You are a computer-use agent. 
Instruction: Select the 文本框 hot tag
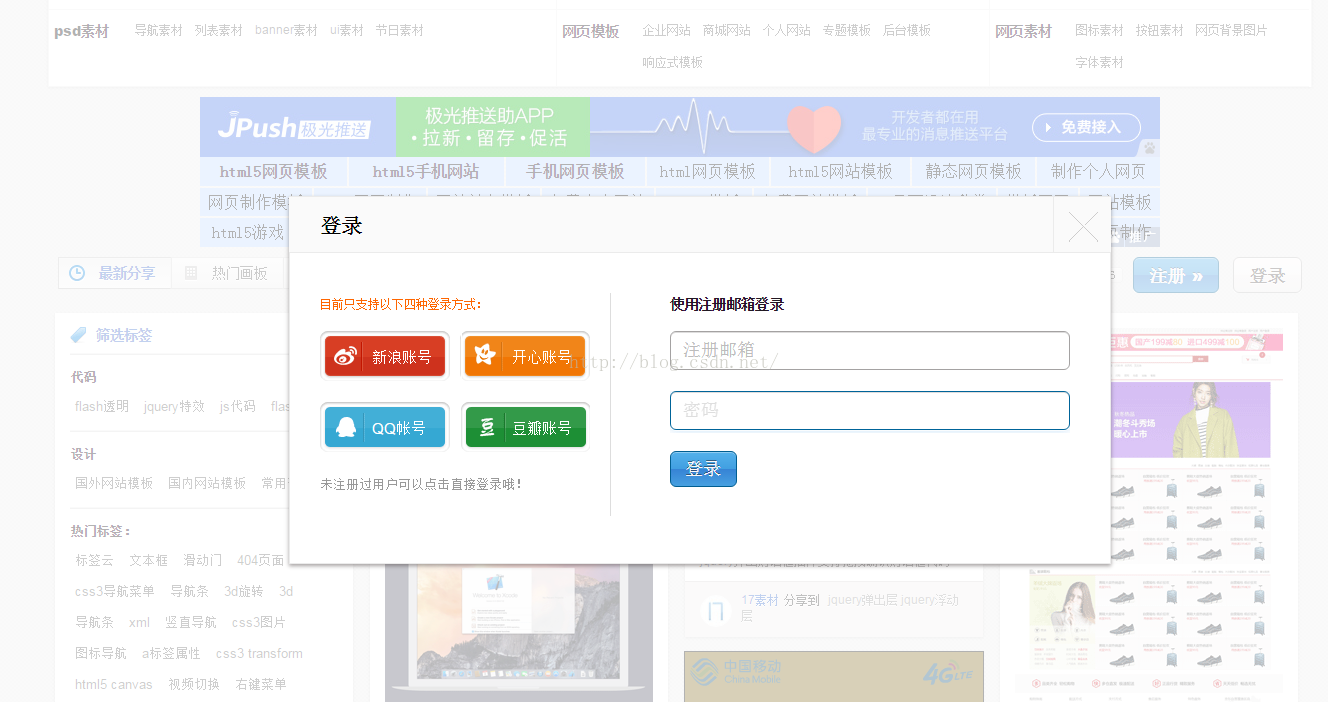pyautogui.click(x=148, y=560)
